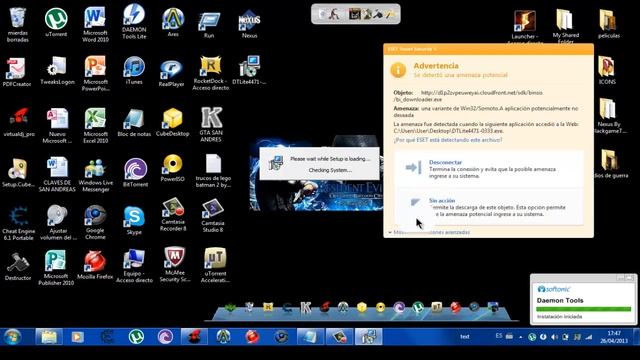Open PowerISO desktop shortcut
The height and width of the screenshot is (360, 640).
172,165
